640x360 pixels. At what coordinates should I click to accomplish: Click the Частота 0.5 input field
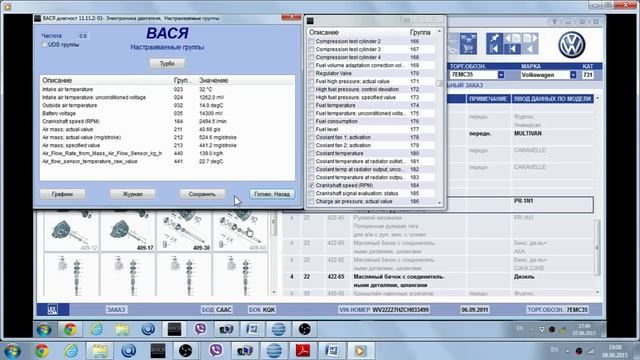pyautogui.click(x=83, y=36)
